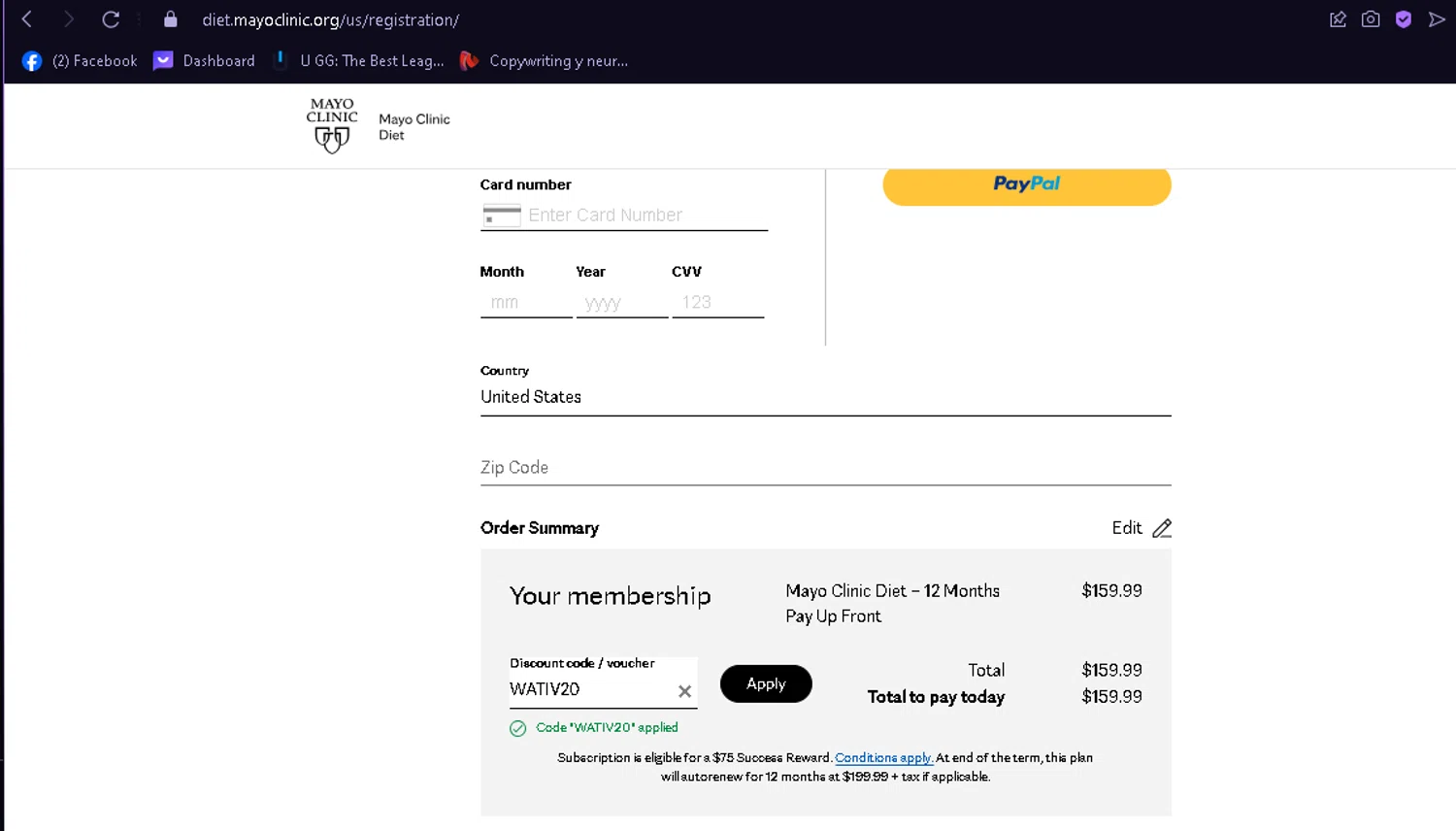This screenshot has width=1456, height=831.
Task: Clear the discount code with the X icon
Action: click(x=684, y=691)
